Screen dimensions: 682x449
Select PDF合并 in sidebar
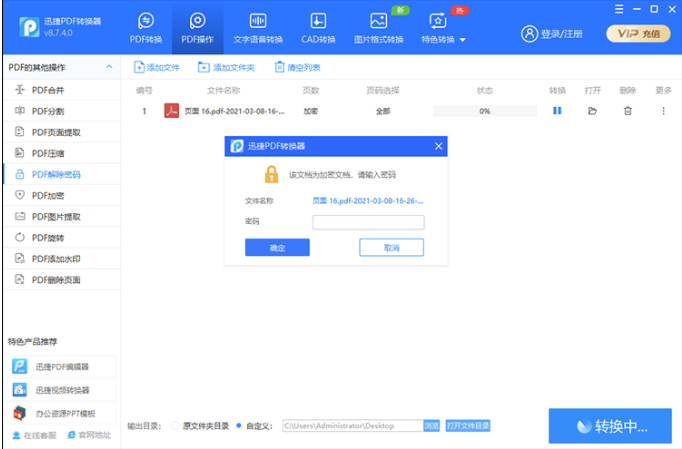click(62, 90)
